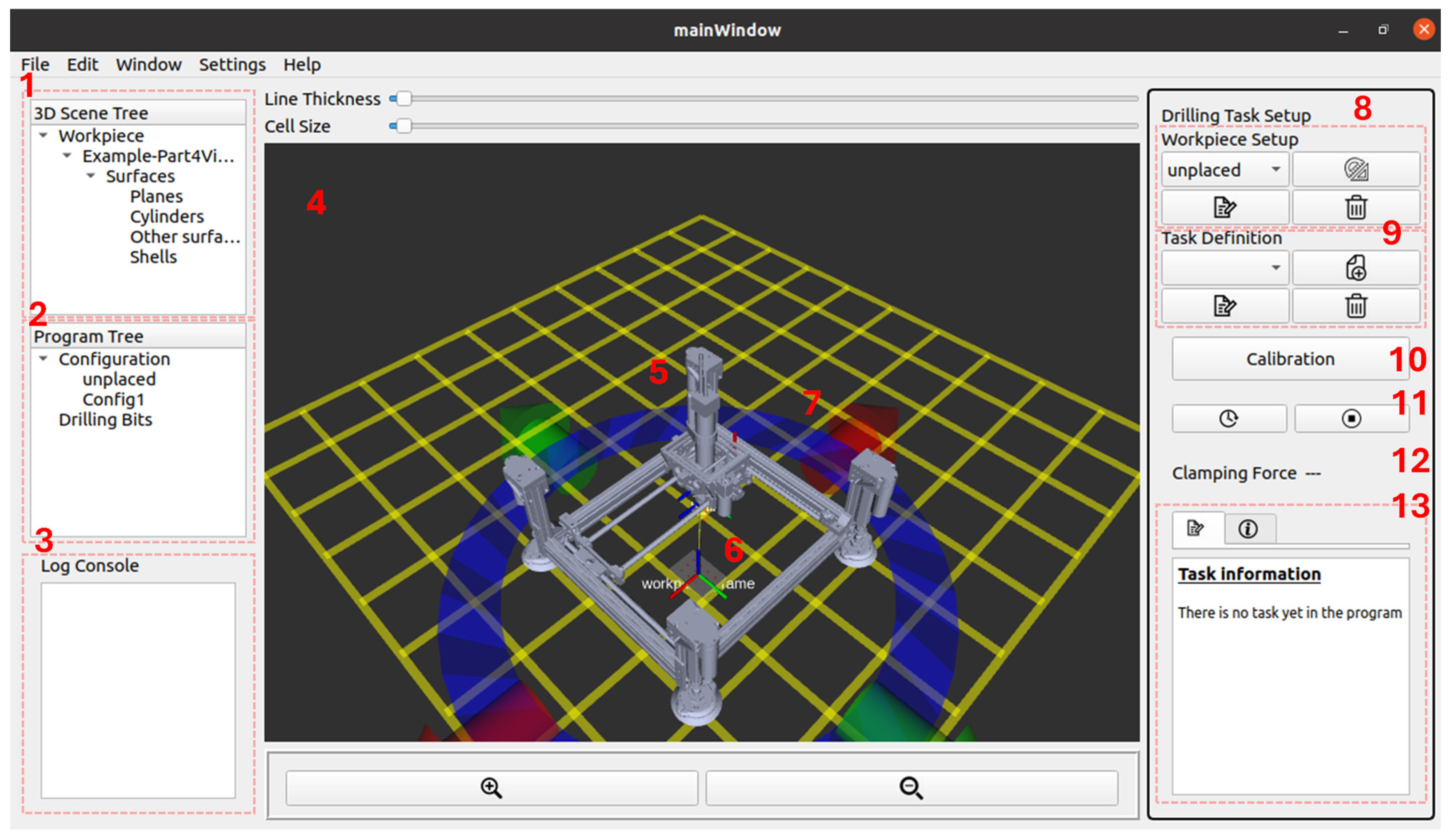This screenshot has height=840, width=1449.
Task: Switch to the info tab
Action: [x=1248, y=529]
